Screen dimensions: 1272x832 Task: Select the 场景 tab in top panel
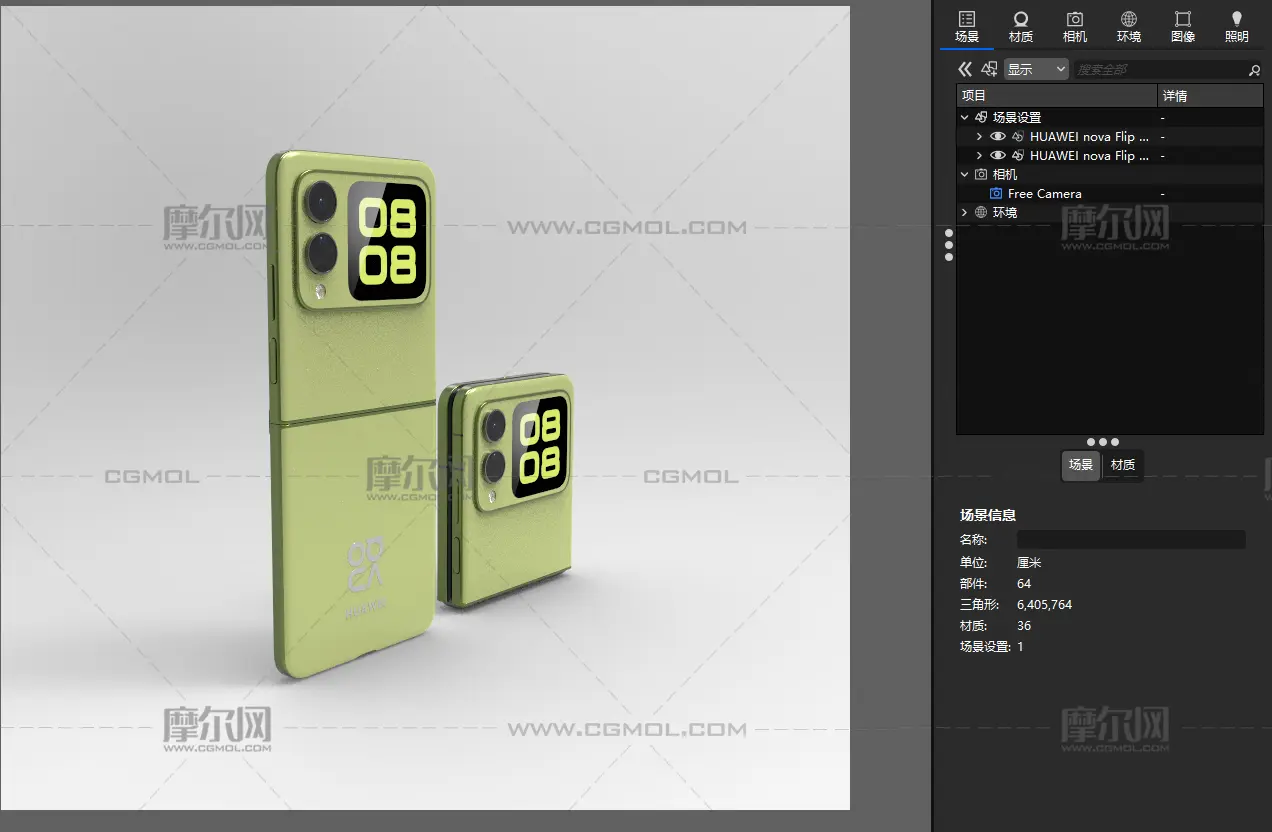(967, 26)
